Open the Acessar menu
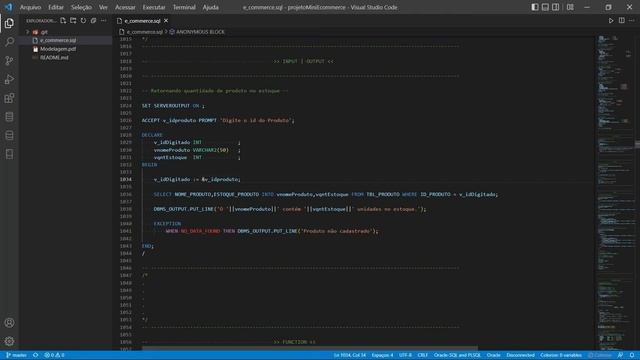The height and width of the screenshot is (360, 640). coord(125,7)
